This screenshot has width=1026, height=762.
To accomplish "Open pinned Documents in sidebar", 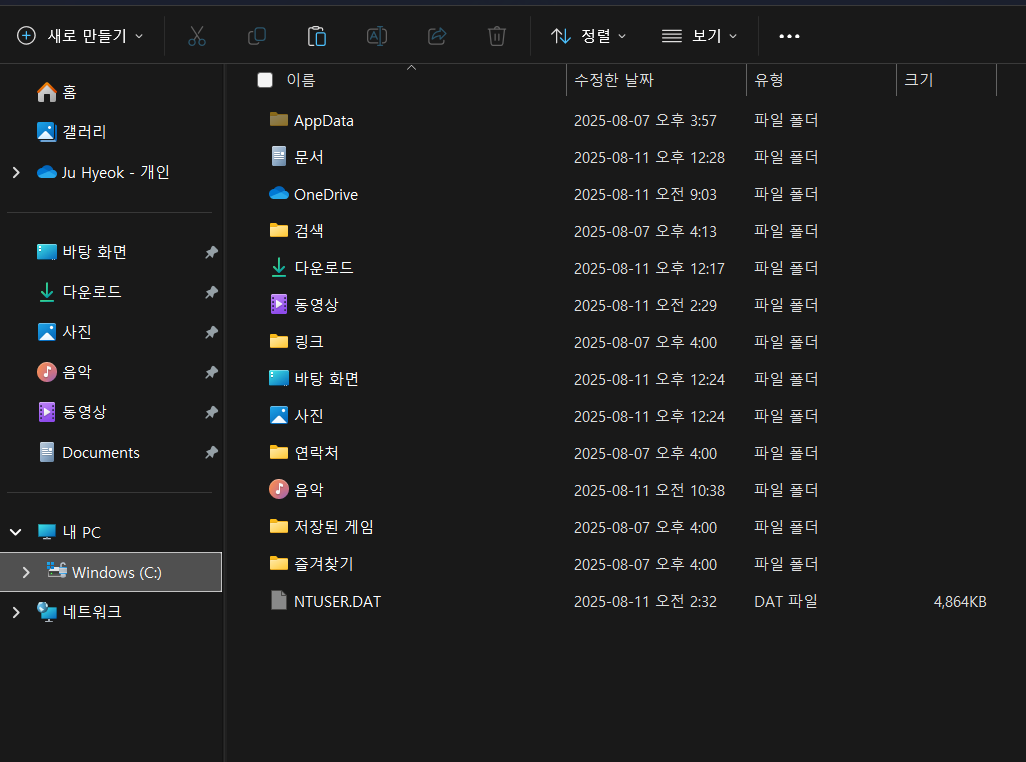I will (88, 453).
